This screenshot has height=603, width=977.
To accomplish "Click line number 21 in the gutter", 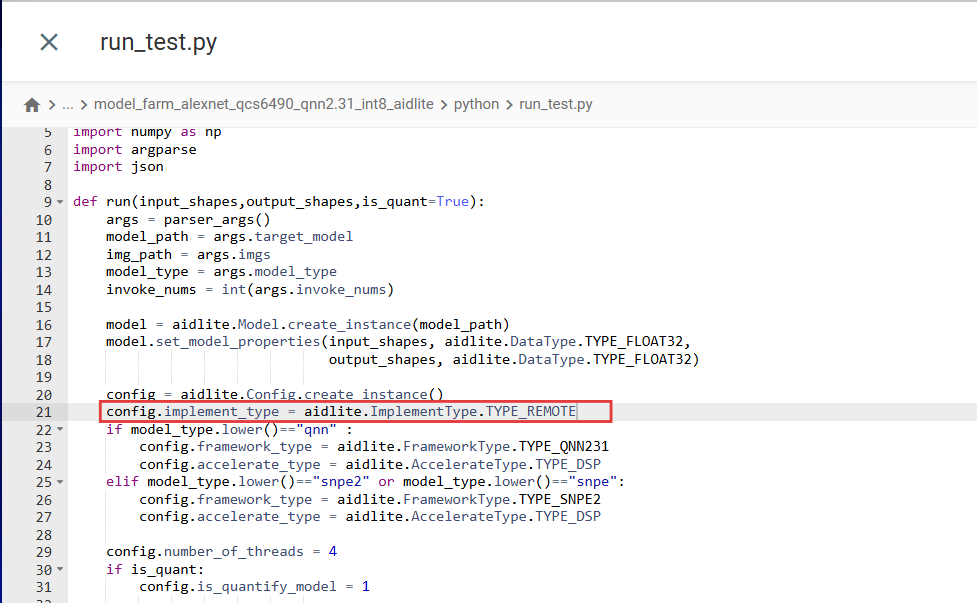I will click(x=44, y=412).
